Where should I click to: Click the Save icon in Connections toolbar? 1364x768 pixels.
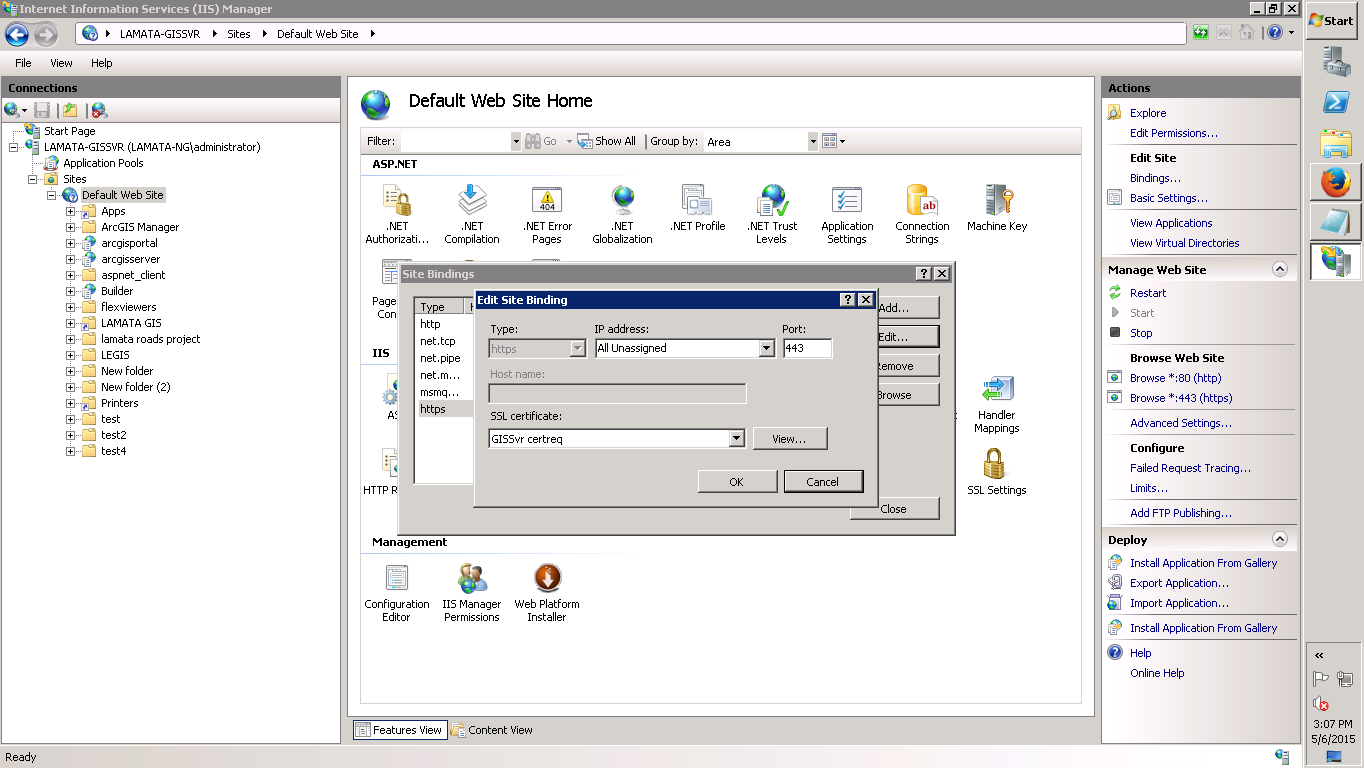(42, 110)
